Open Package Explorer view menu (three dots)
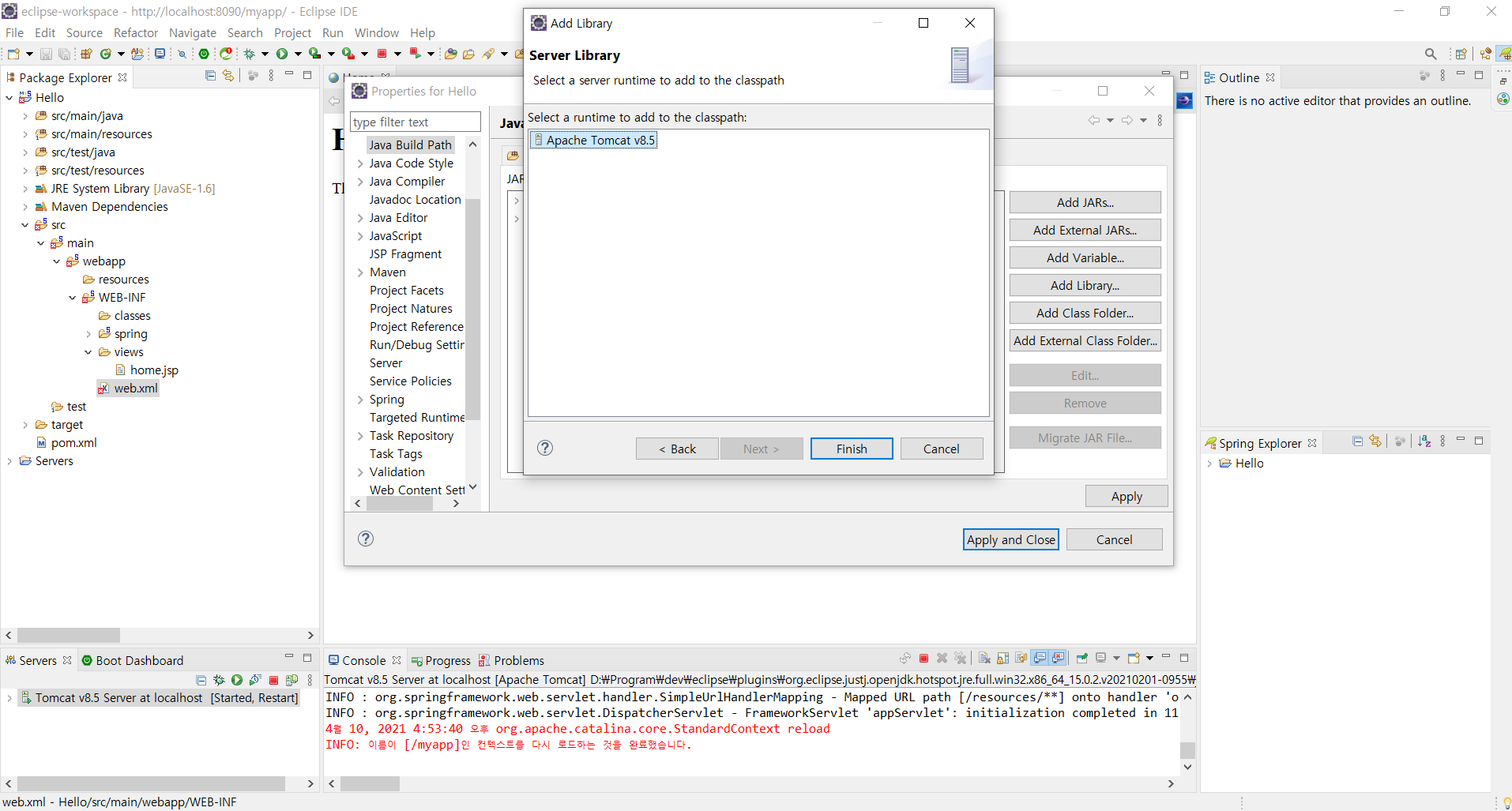1512x811 pixels. (x=271, y=76)
